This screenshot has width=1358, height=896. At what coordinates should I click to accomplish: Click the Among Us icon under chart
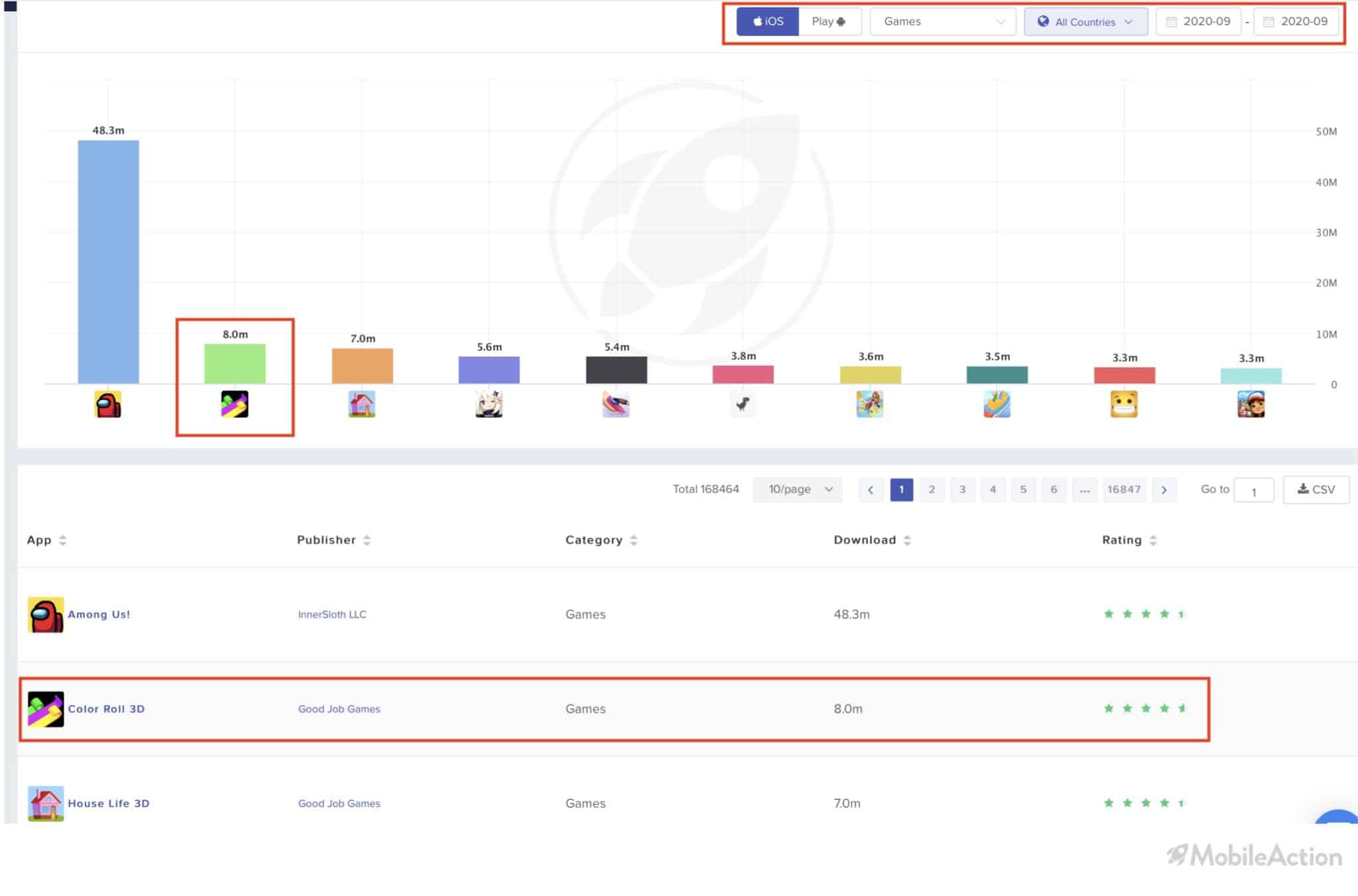coord(108,404)
